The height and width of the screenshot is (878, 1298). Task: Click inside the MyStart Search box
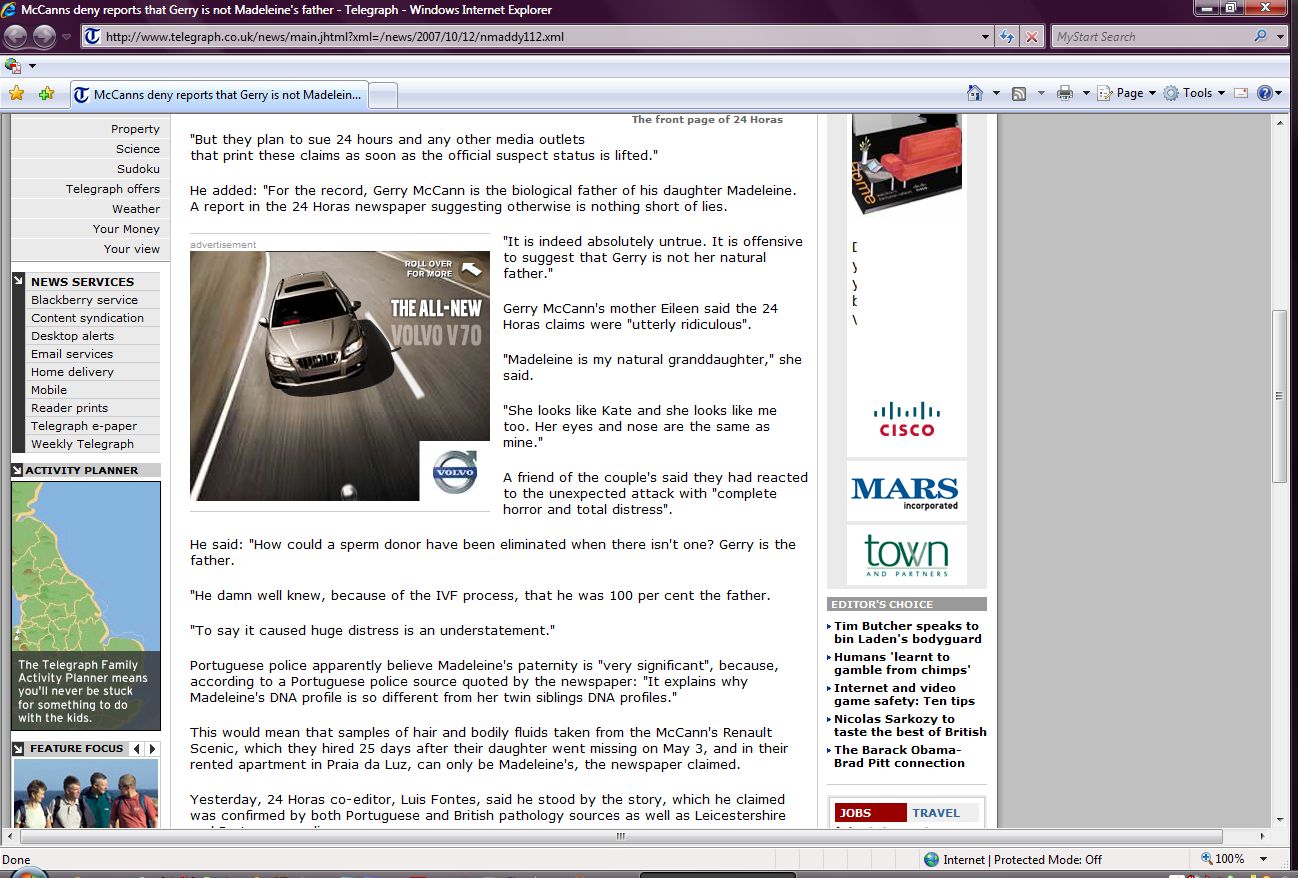pyautogui.click(x=1150, y=37)
